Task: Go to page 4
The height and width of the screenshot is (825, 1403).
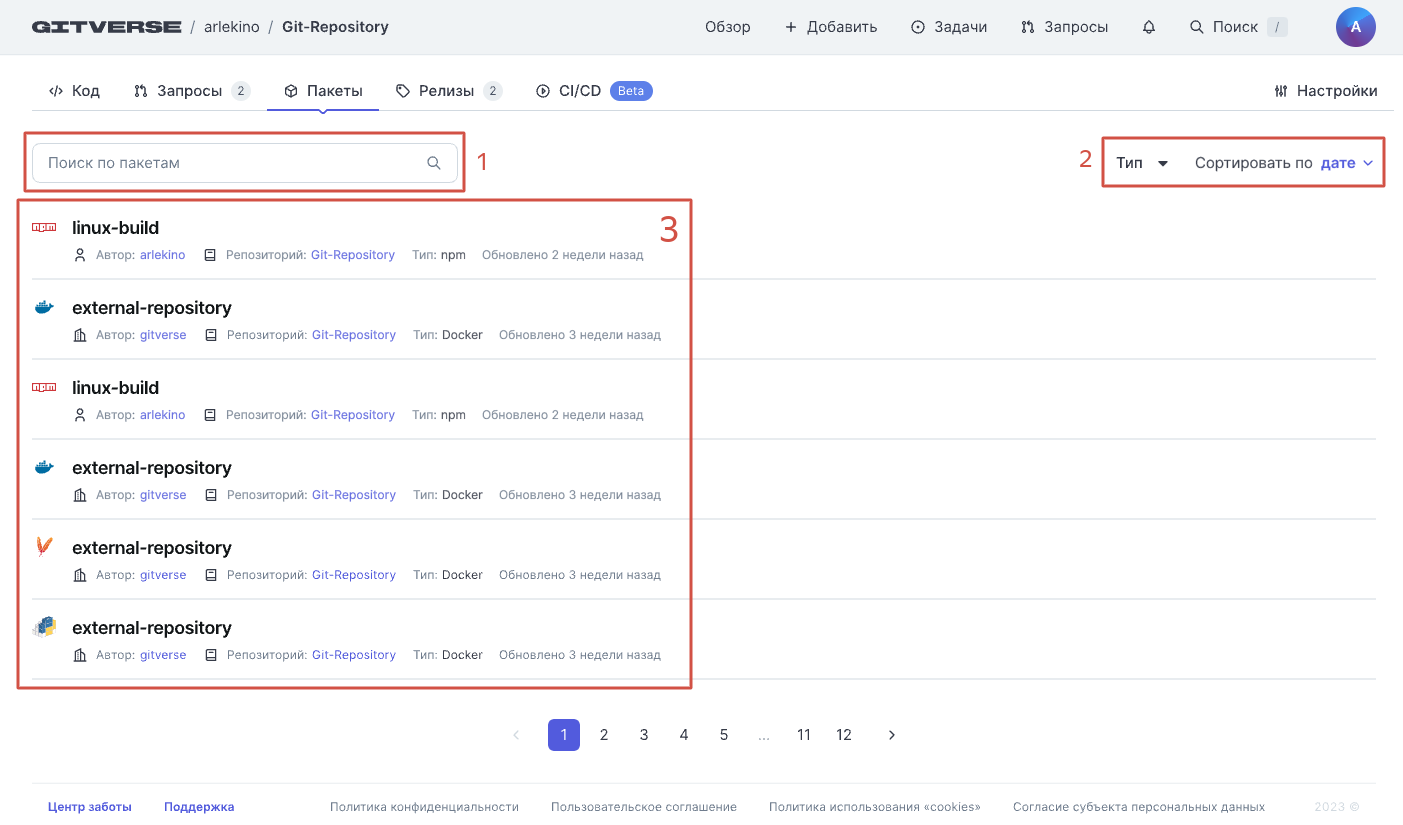Action: point(684,735)
